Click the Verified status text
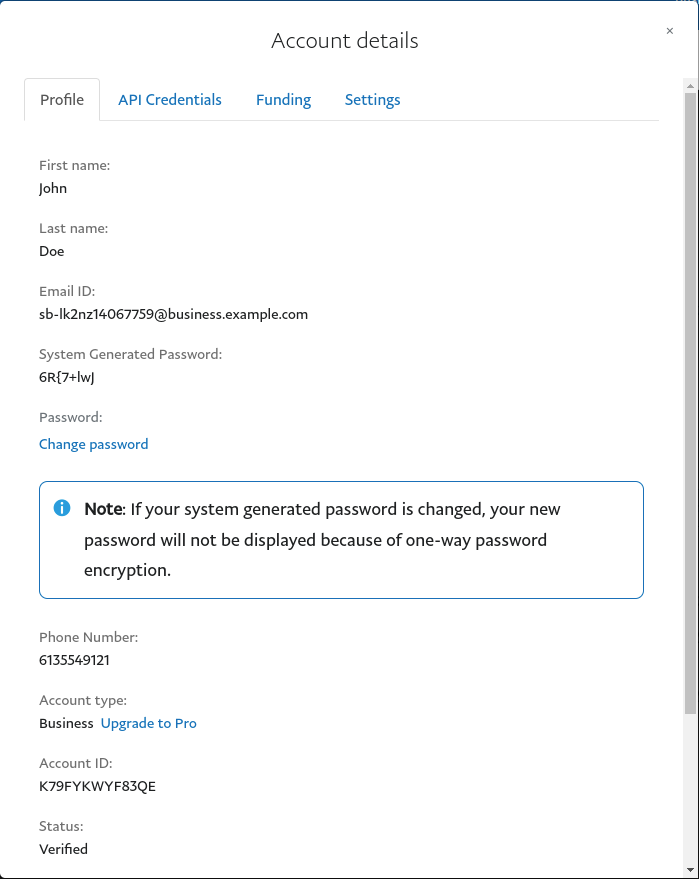This screenshot has width=699, height=879. [x=63, y=849]
